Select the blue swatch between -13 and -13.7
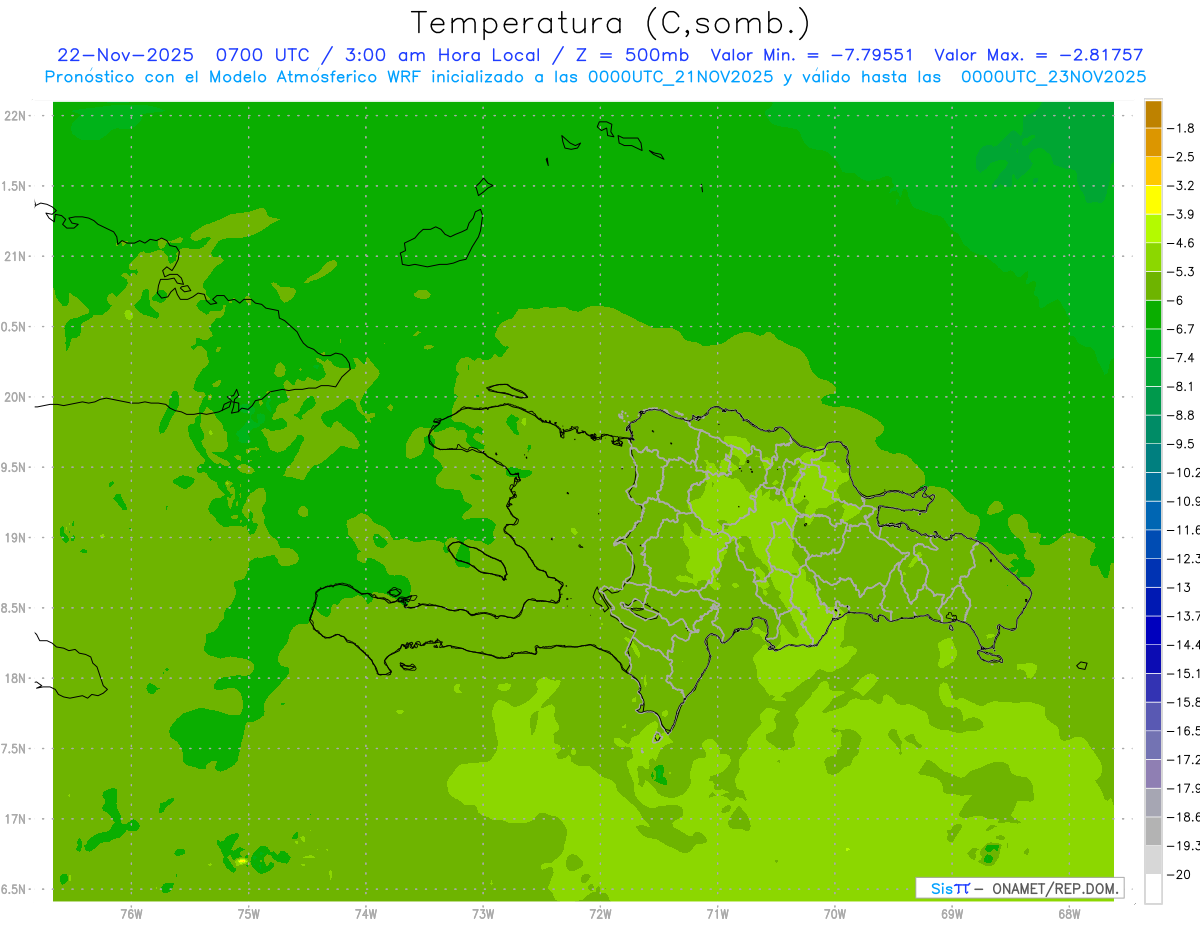 click(x=1153, y=601)
